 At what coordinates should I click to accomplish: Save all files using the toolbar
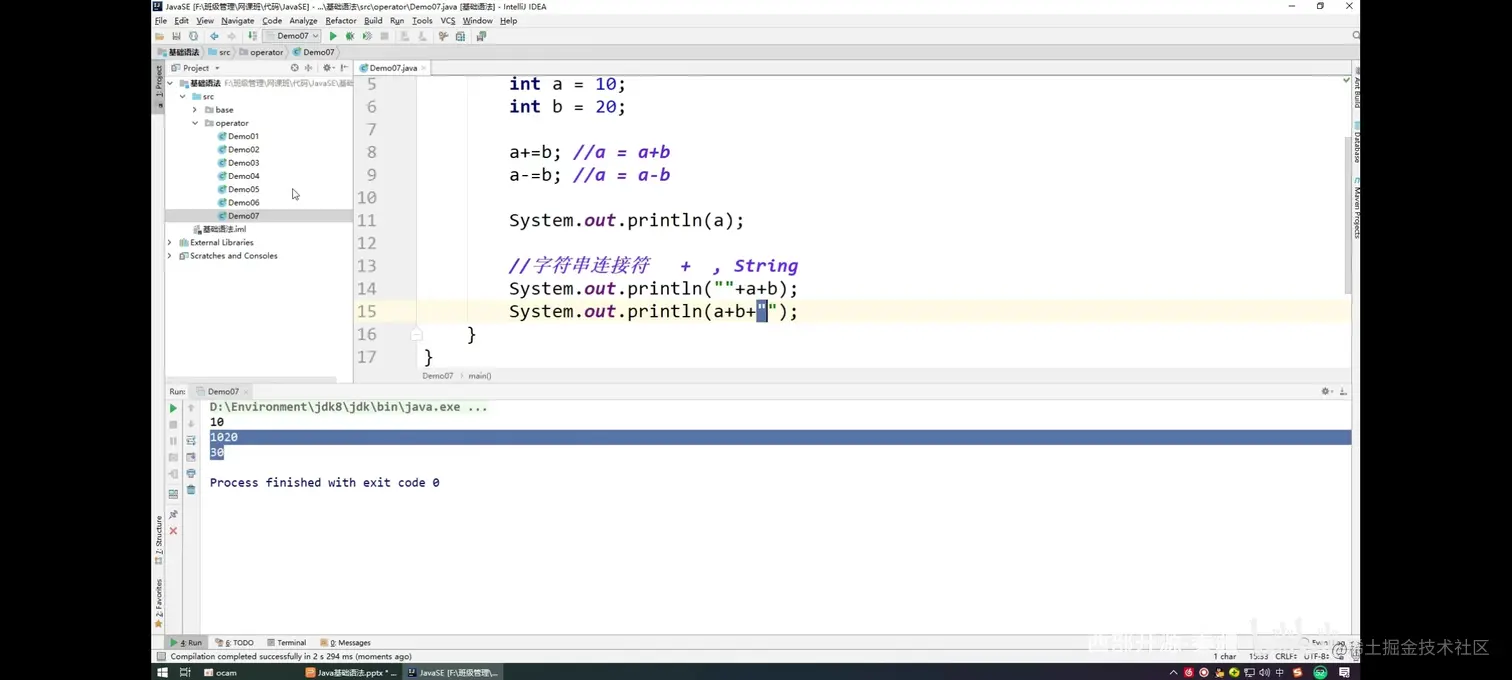pyautogui.click(x=176, y=36)
